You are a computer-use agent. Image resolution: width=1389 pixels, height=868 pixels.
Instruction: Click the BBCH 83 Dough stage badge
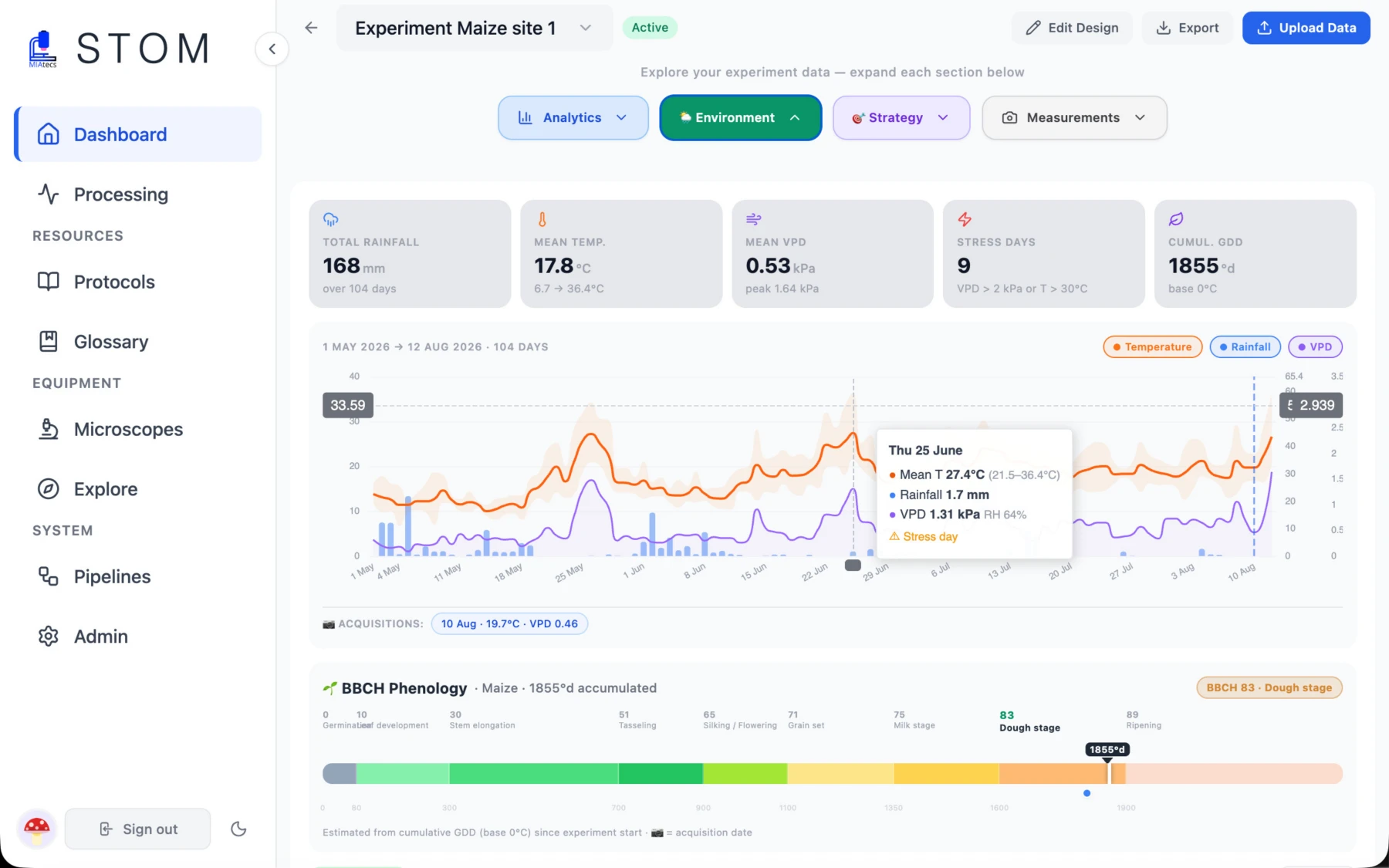point(1269,687)
